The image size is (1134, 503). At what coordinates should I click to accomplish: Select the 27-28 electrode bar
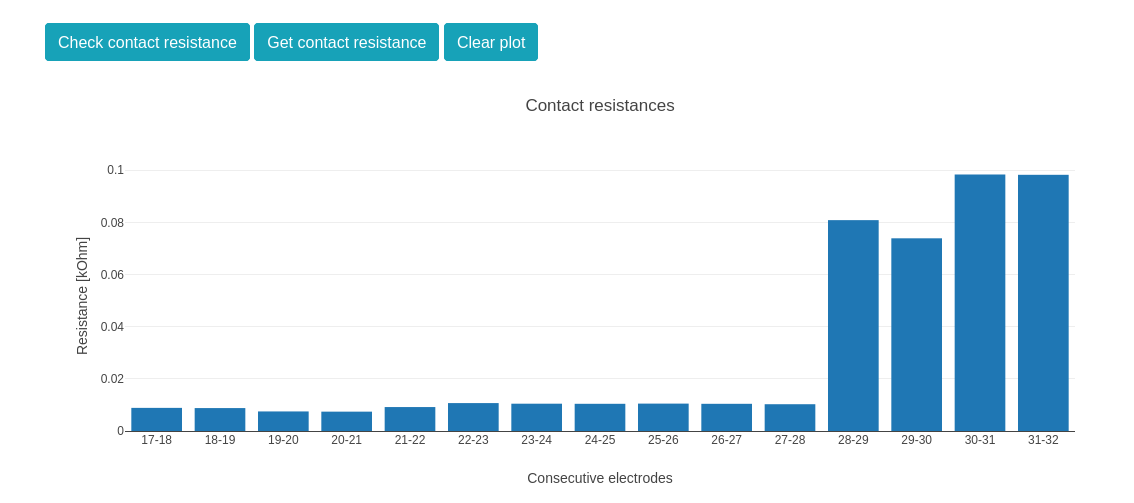pyautogui.click(x=790, y=418)
